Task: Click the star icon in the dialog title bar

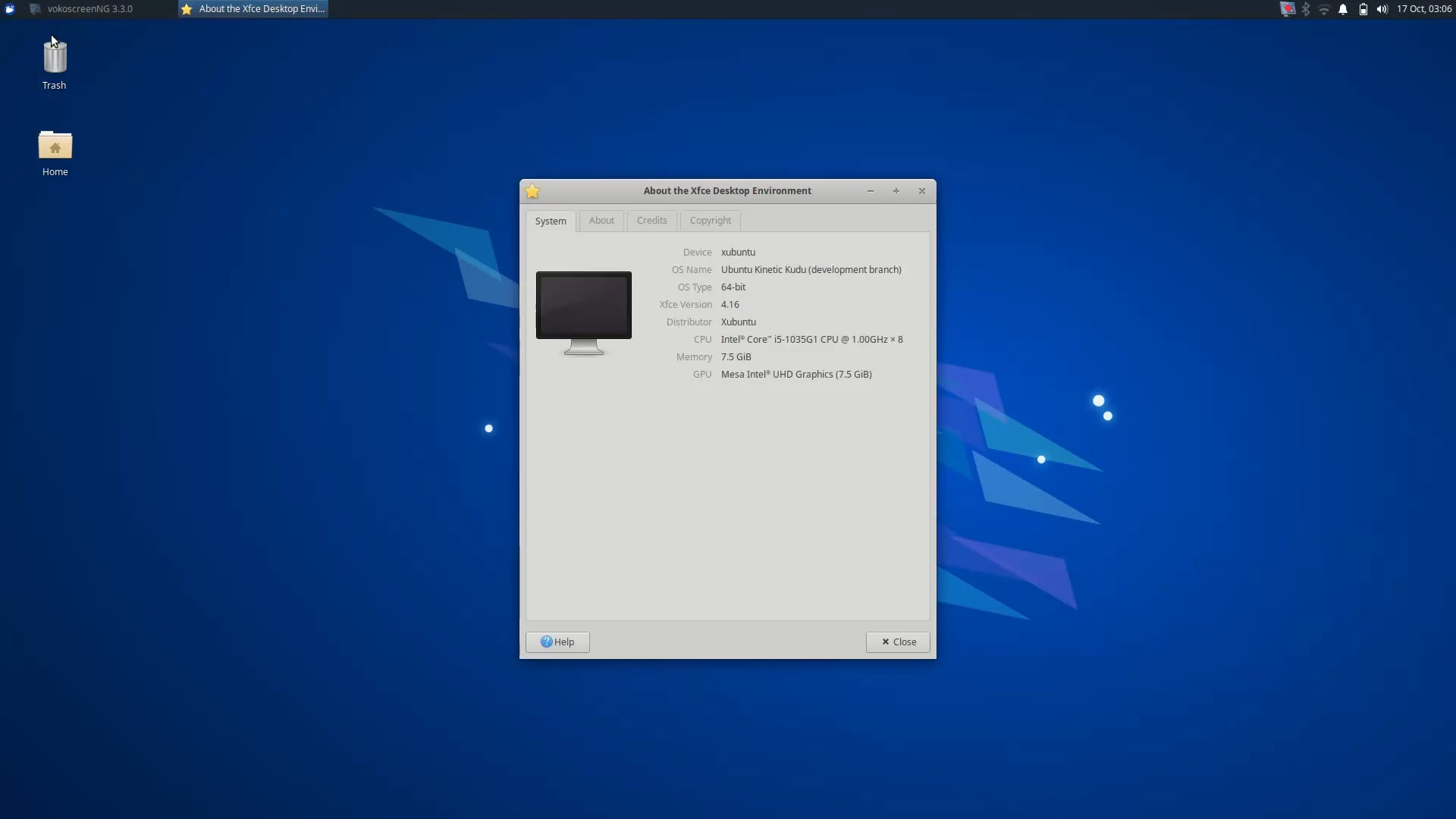Action: point(532,191)
